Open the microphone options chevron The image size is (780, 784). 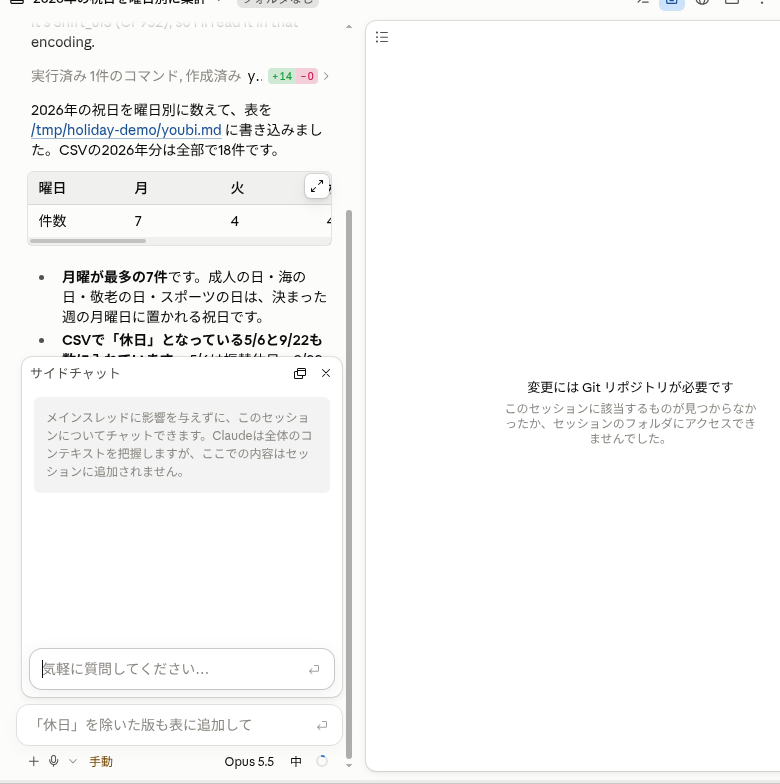[73, 762]
